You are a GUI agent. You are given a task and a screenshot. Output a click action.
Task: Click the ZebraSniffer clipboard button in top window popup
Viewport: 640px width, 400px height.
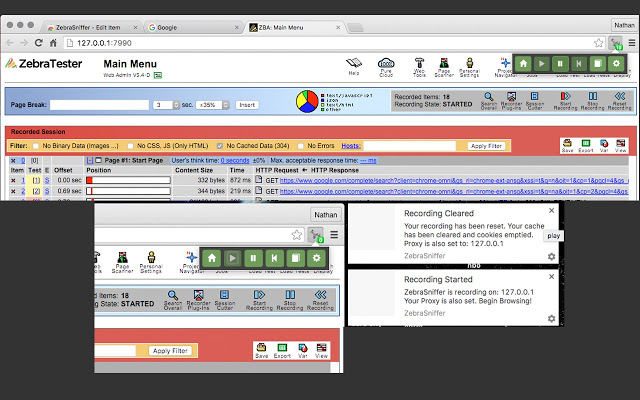598,64
